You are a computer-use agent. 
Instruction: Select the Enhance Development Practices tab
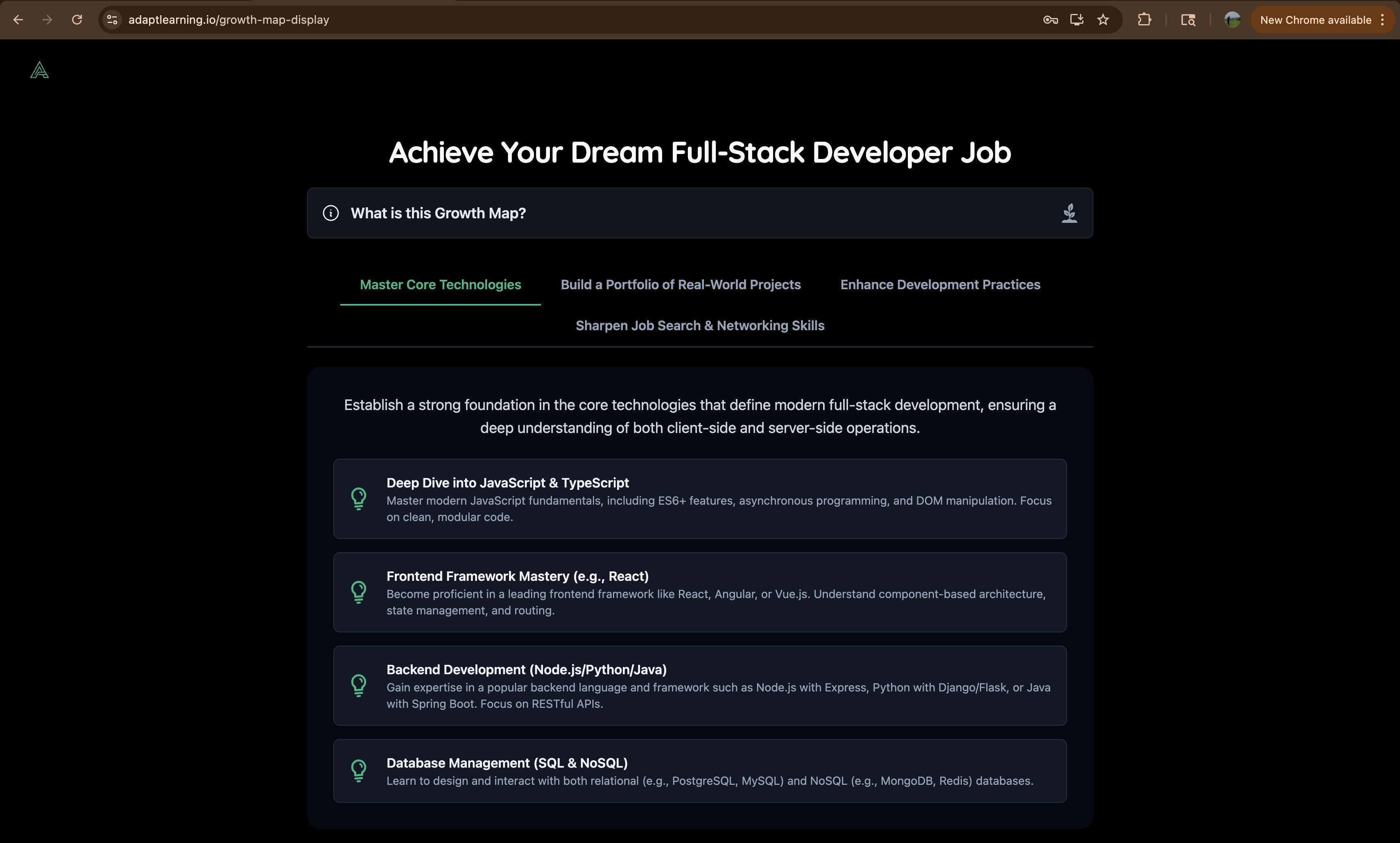pyautogui.click(x=940, y=285)
